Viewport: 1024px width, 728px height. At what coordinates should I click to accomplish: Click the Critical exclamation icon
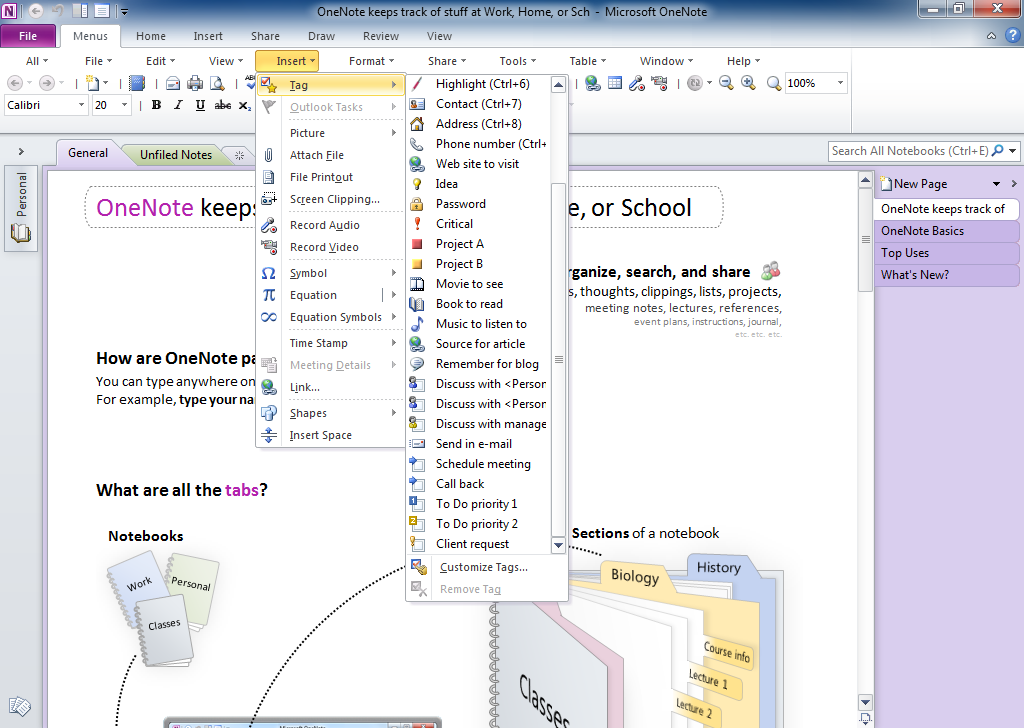pyautogui.click(x=417, y=224)
